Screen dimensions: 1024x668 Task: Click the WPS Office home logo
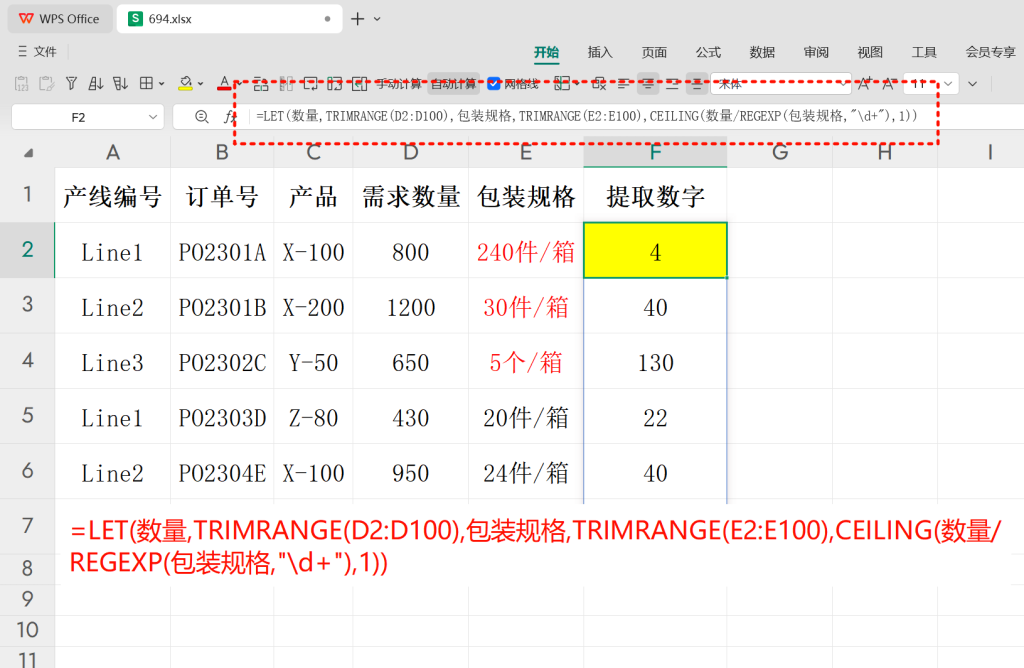pos(60,19)
